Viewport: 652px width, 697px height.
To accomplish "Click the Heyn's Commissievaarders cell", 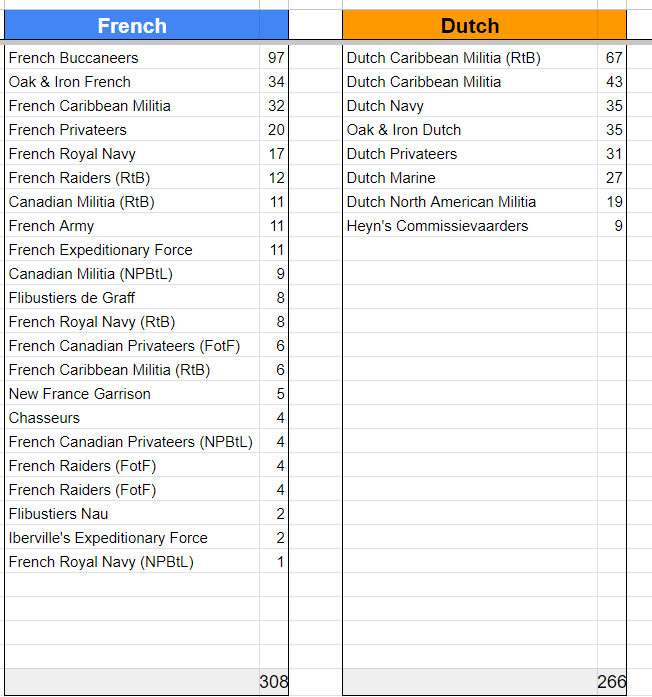I will [437, 226].
